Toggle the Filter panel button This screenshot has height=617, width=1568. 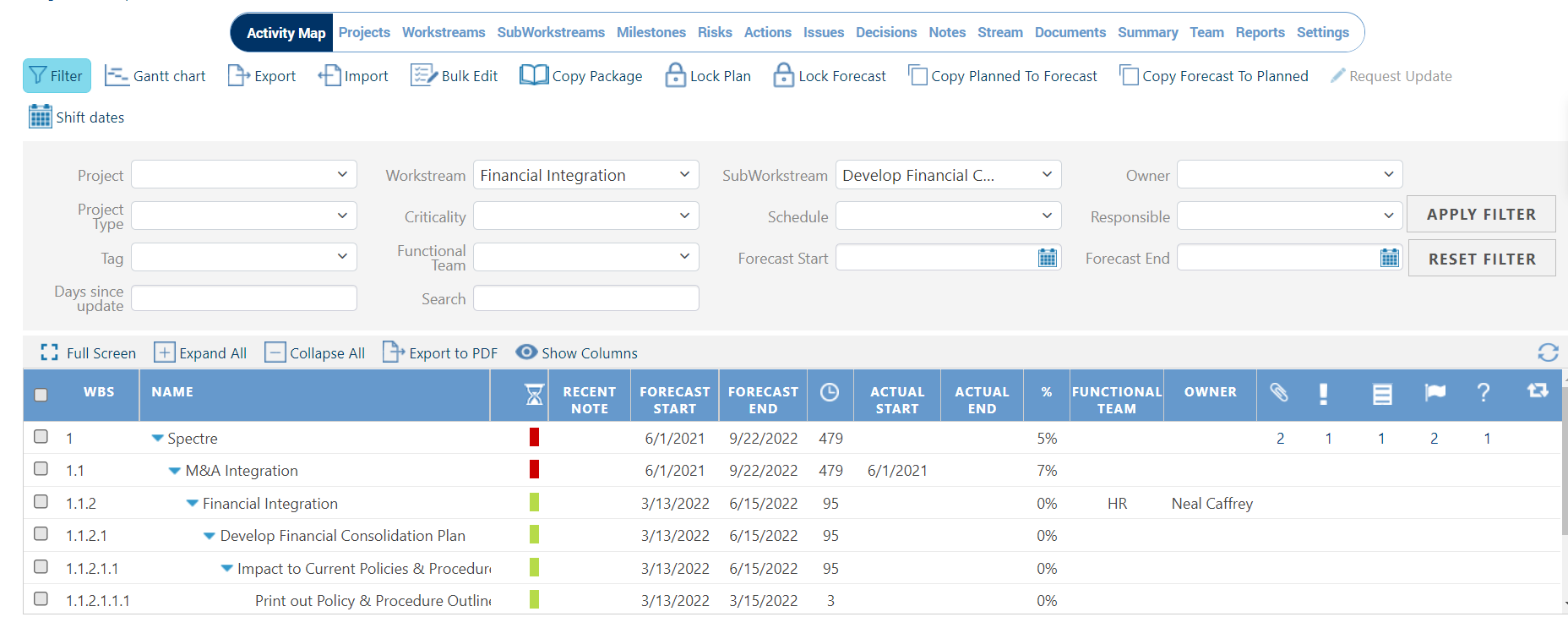[57, 76]
